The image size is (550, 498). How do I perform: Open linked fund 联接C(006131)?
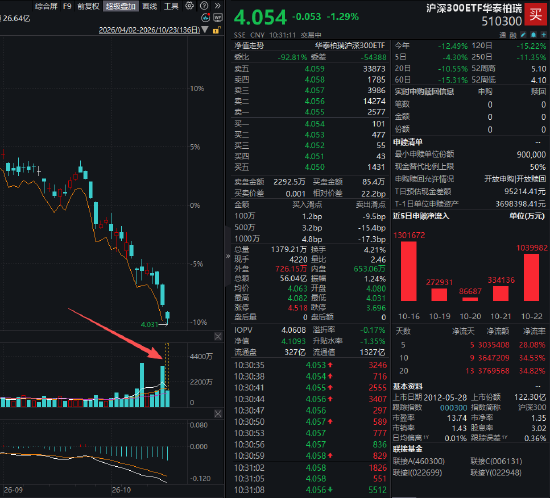click(496, 461)
